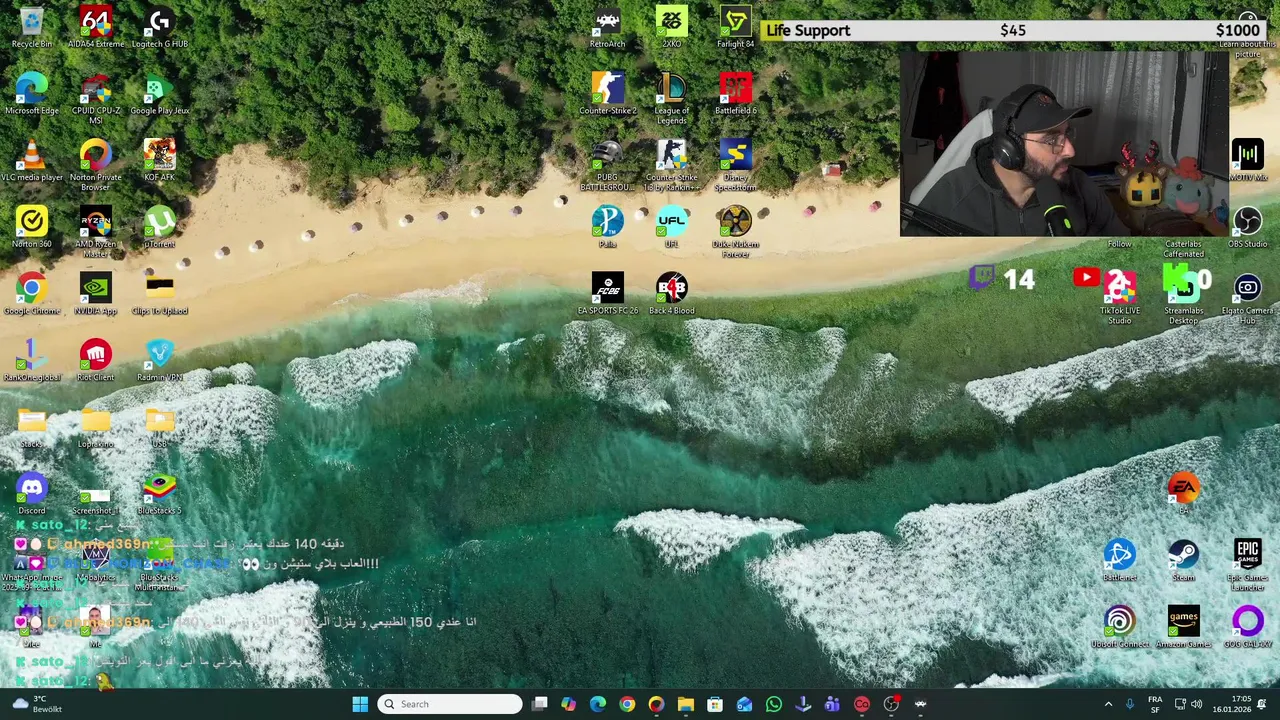Open µTorrent desktop shortcut

[159, 228]
